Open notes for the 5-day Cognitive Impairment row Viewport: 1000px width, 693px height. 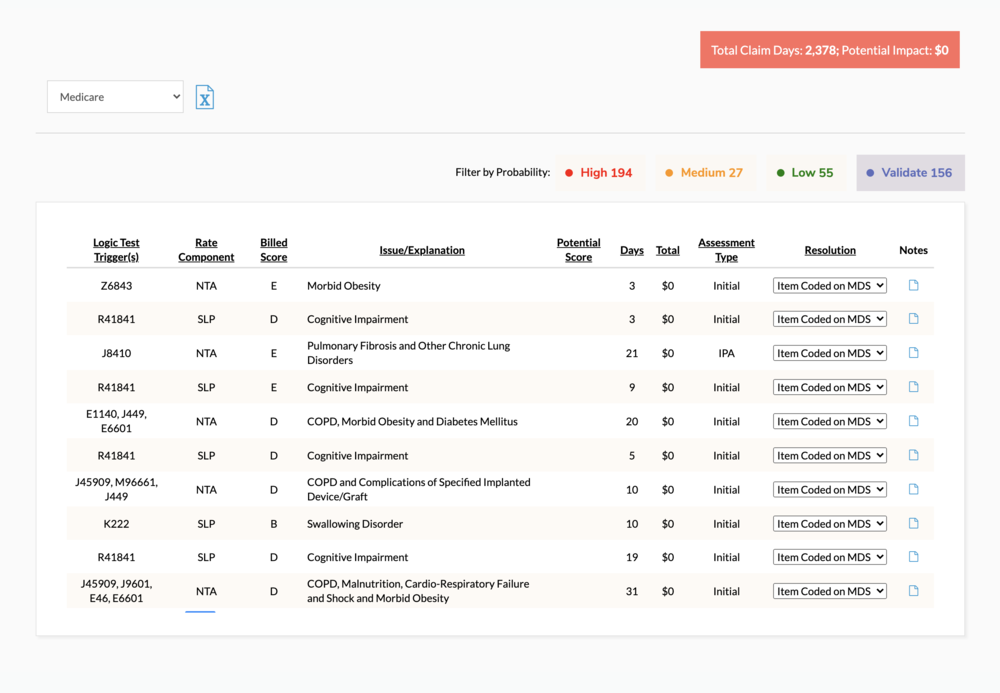(913, 455)
